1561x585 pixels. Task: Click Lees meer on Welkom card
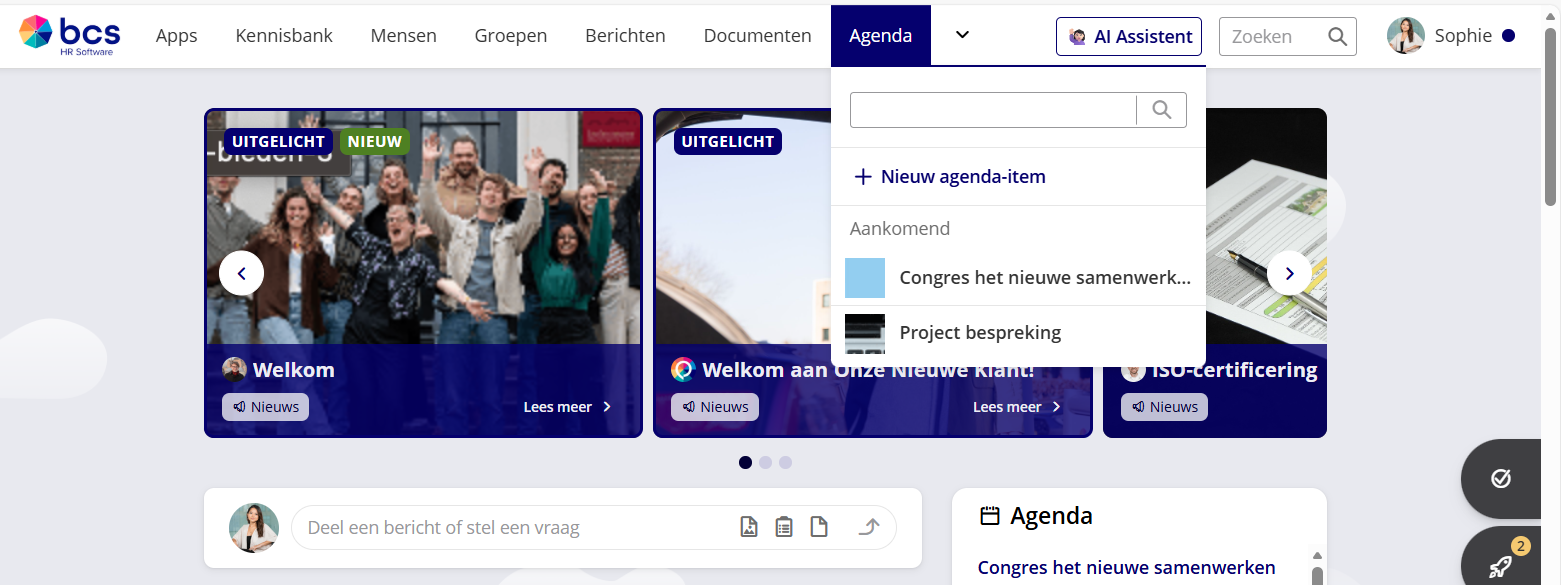[x=568, y=407]
